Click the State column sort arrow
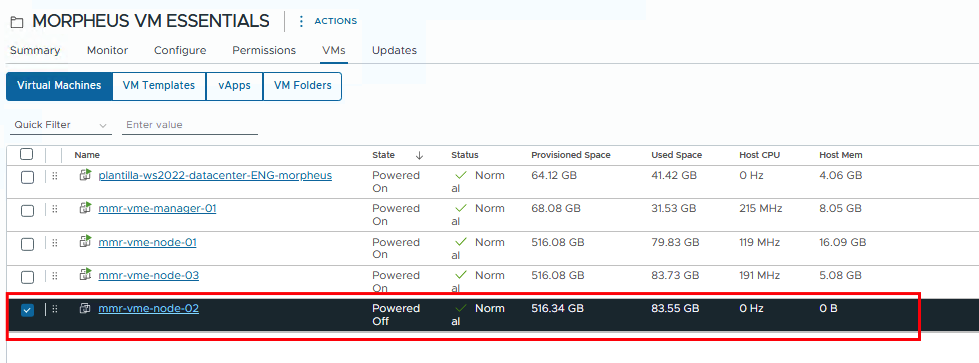 point(420,155)
